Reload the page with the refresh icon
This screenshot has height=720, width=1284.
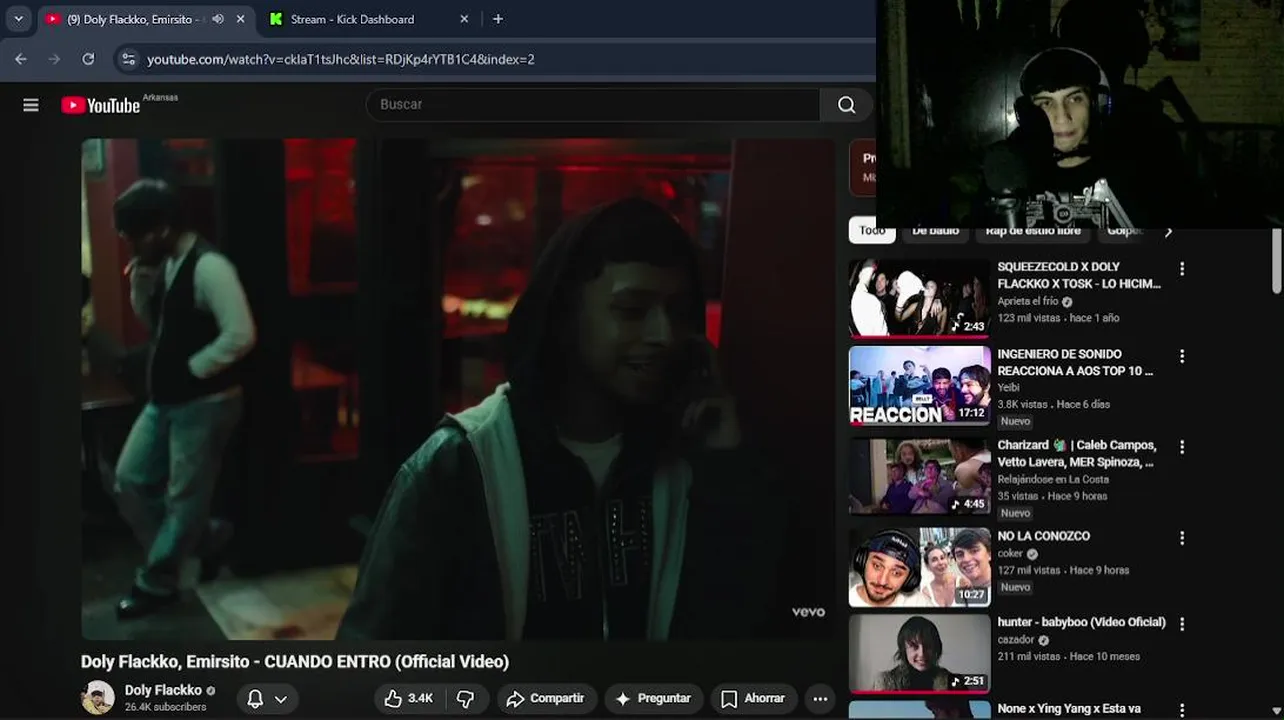coord(88,59)
